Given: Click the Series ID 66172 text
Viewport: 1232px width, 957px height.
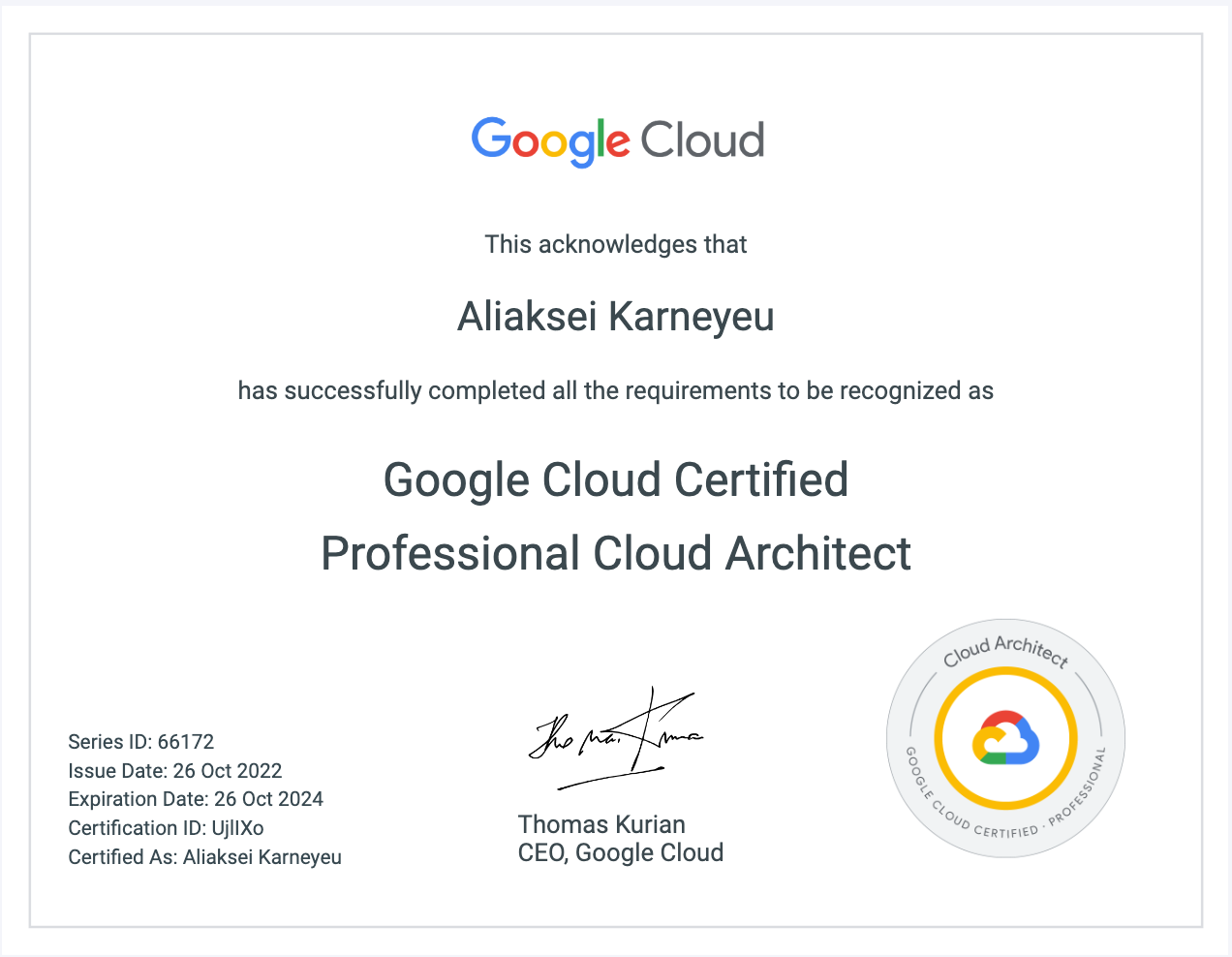Looking at the screenshot, I should (139, 741).
